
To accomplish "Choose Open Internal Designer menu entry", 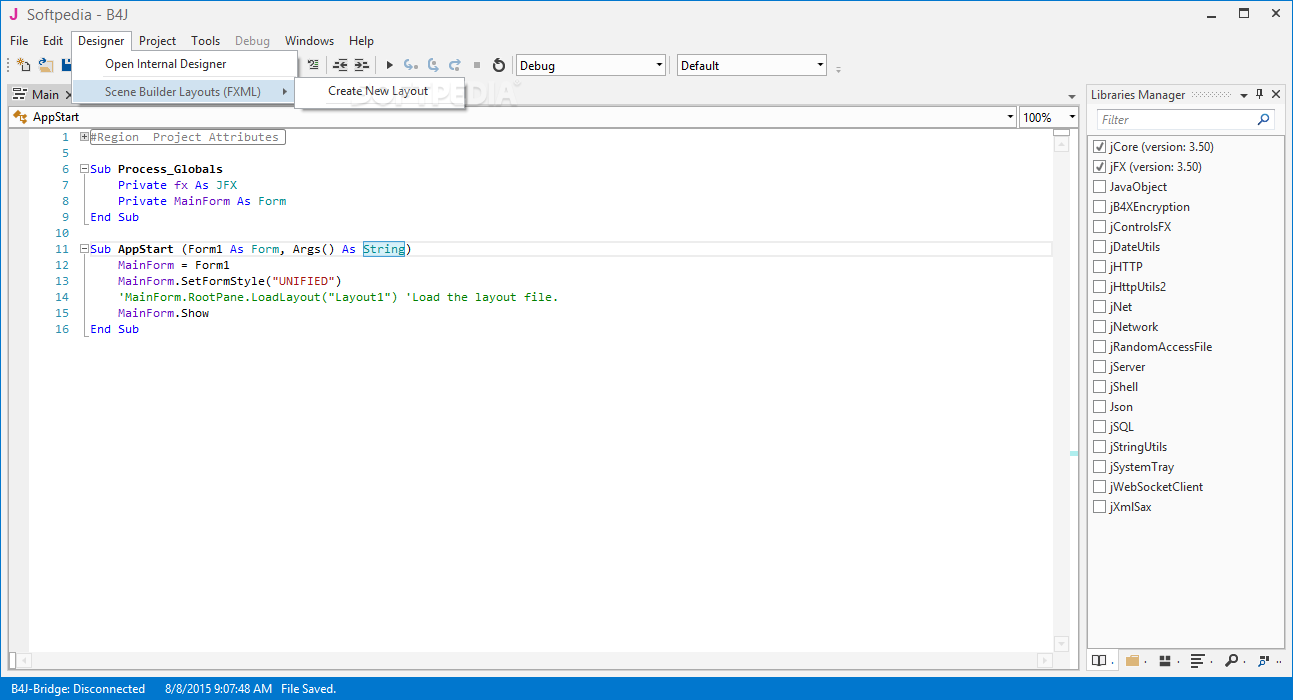I will pos(185,64).
